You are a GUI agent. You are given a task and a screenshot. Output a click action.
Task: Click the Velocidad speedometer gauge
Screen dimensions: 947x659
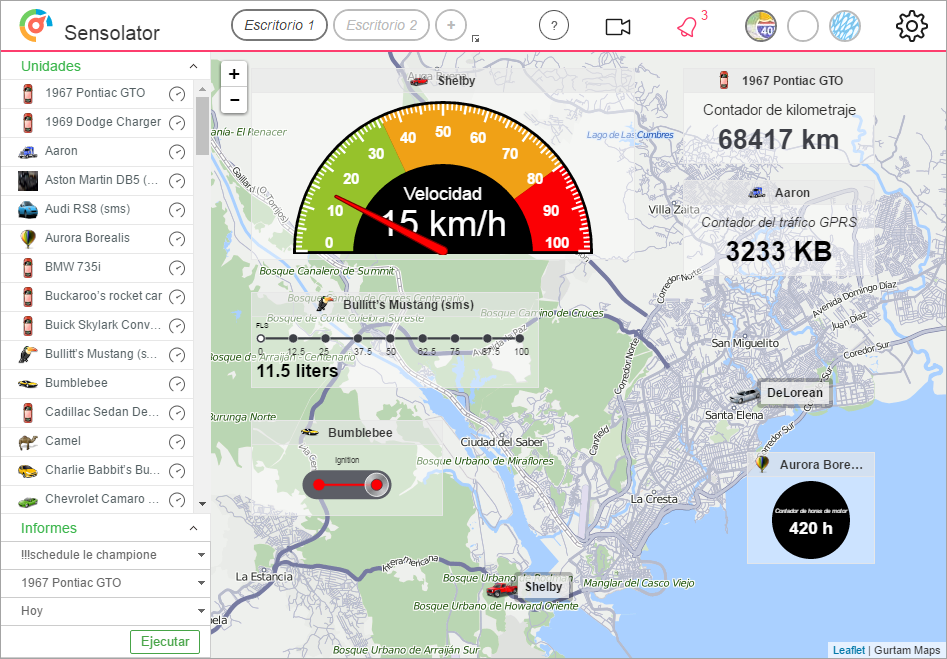443,179
